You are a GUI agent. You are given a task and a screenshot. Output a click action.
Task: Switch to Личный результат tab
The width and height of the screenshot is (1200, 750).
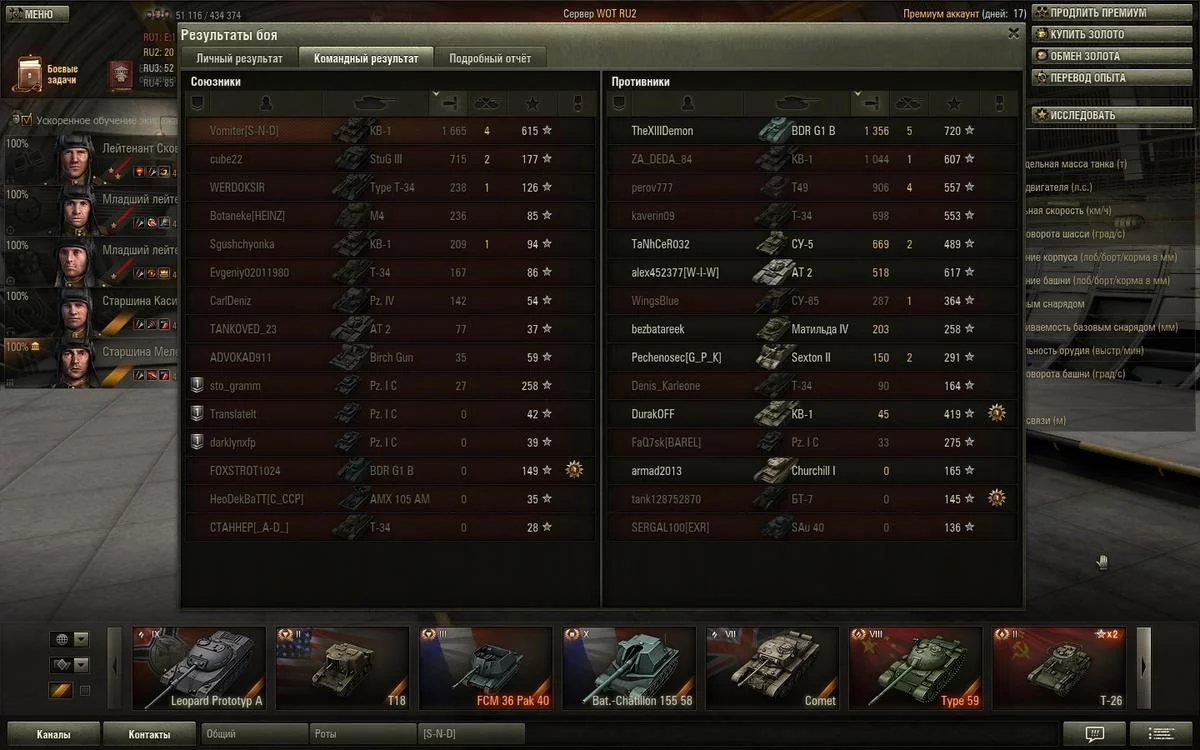pyautogui.click(x=239, y=58)
